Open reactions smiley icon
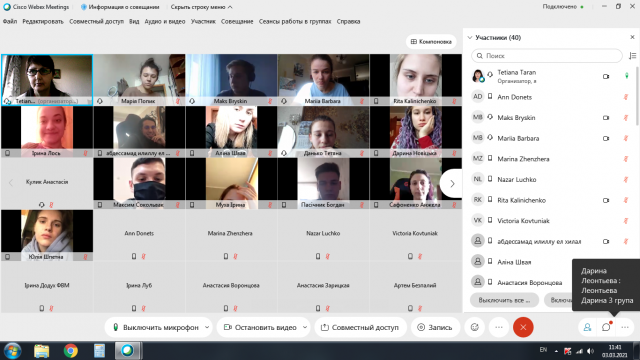Screen dimensions: 640x360 (x=475, y=327)
